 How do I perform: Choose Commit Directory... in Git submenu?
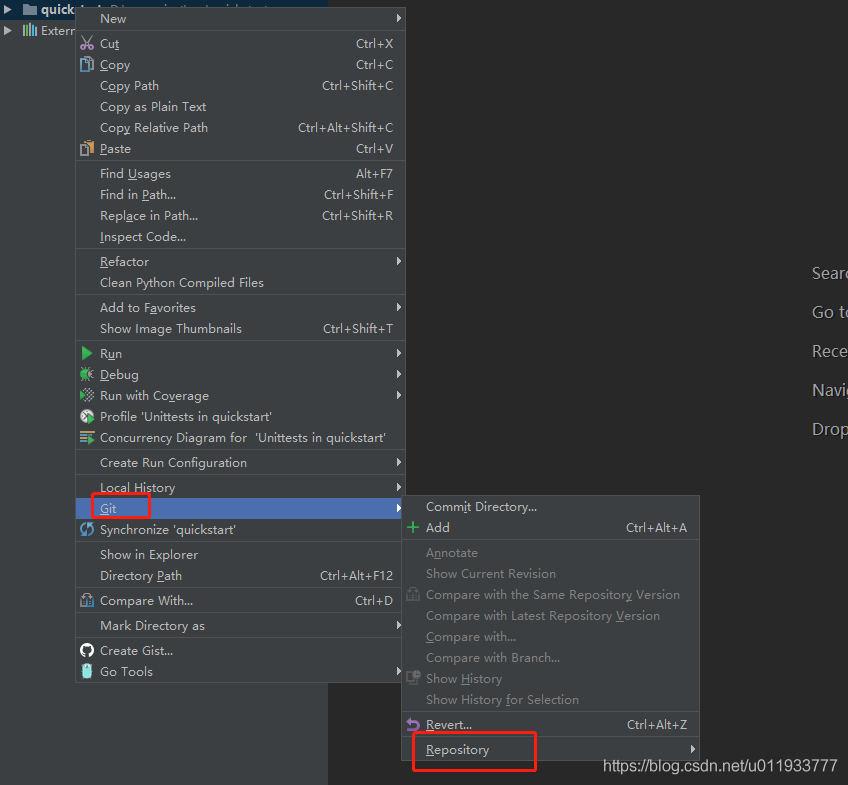coord(551,507)
